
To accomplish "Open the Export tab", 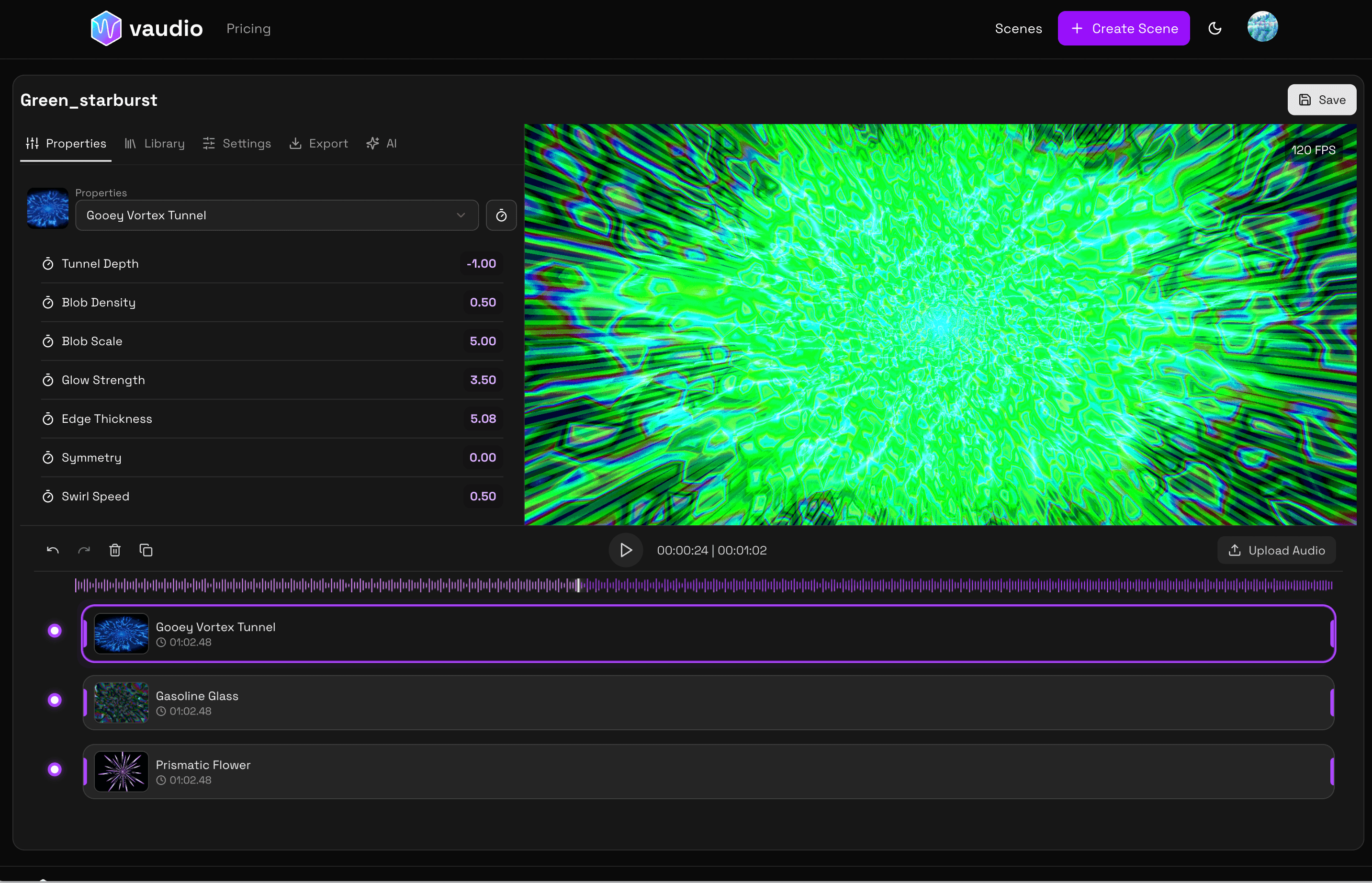I will 319,143.
